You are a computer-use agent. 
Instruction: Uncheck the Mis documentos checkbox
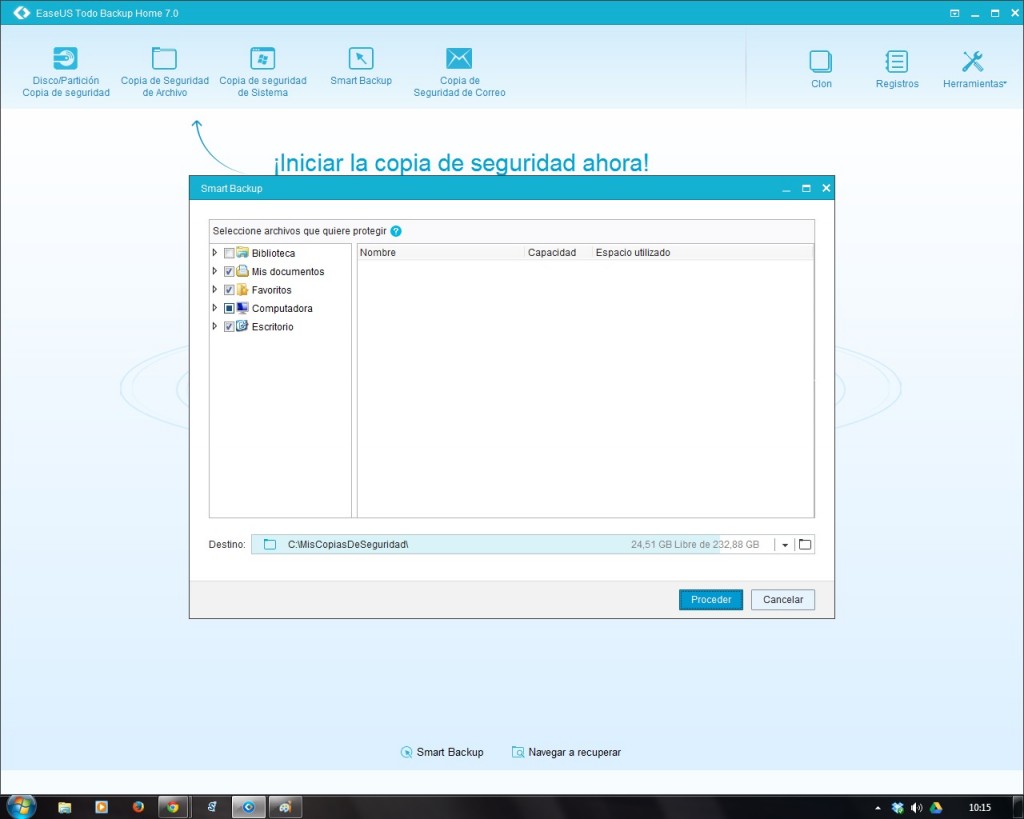coord(229,272)
